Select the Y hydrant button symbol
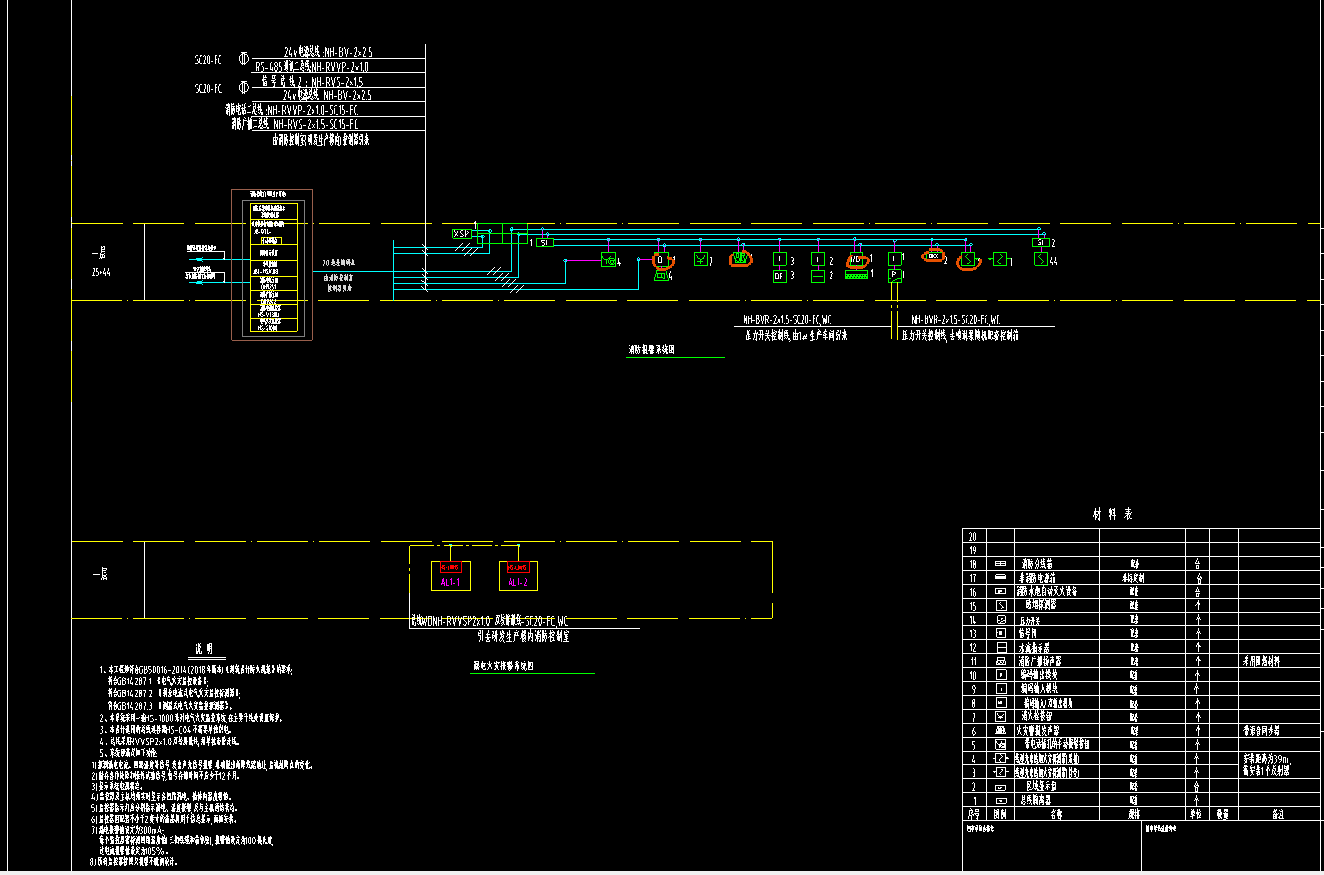 pyautogui.click(x=701, y=259)
